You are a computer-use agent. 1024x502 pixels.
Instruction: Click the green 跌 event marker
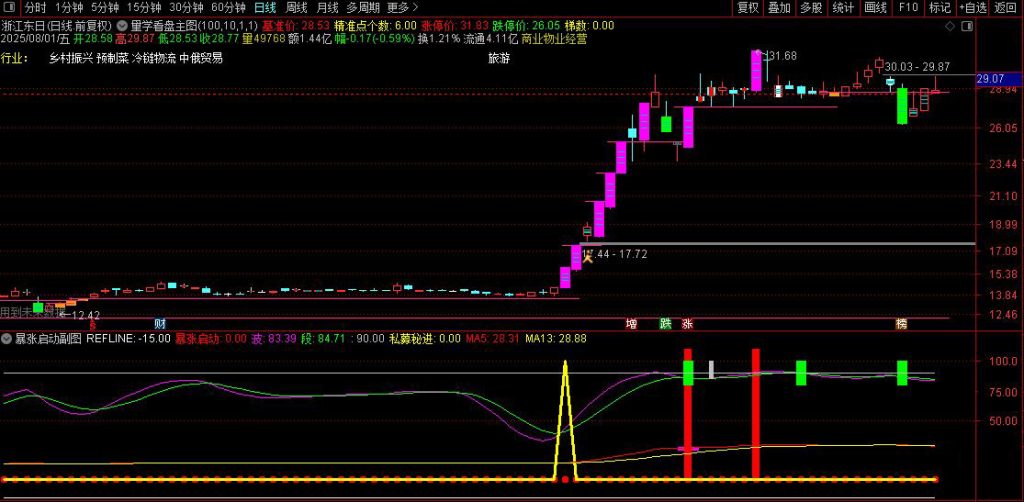666,324
